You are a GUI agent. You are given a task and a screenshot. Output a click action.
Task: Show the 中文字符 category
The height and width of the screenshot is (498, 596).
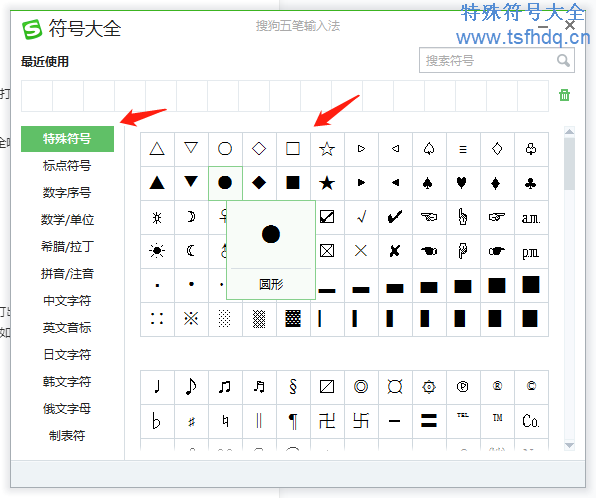point(67,301)
